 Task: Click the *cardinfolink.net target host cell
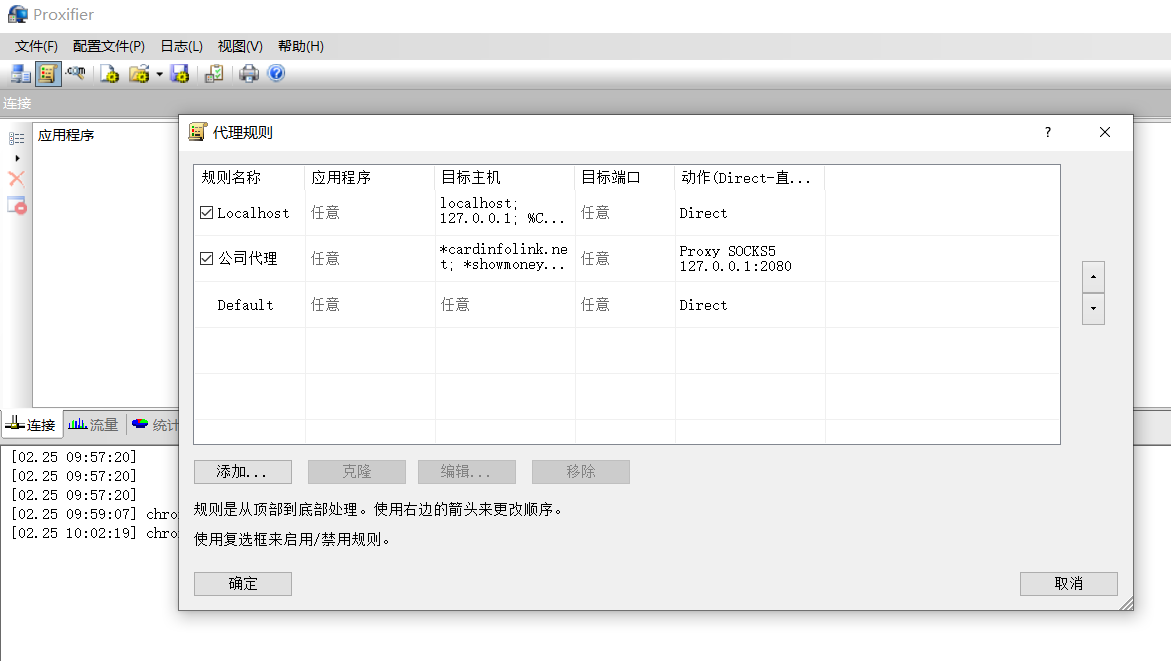(505, 257)
